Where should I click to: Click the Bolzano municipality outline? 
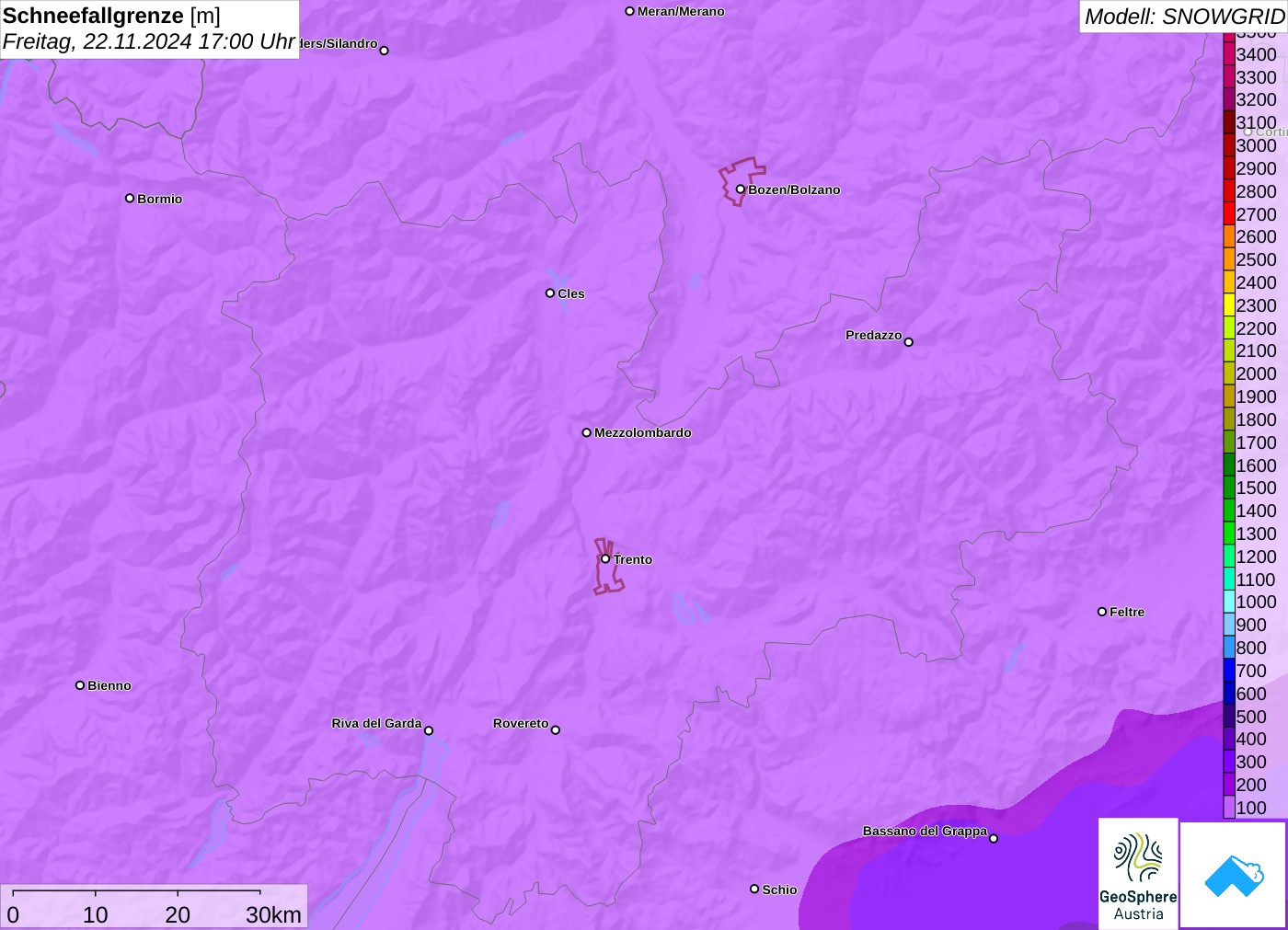(742, 181)
